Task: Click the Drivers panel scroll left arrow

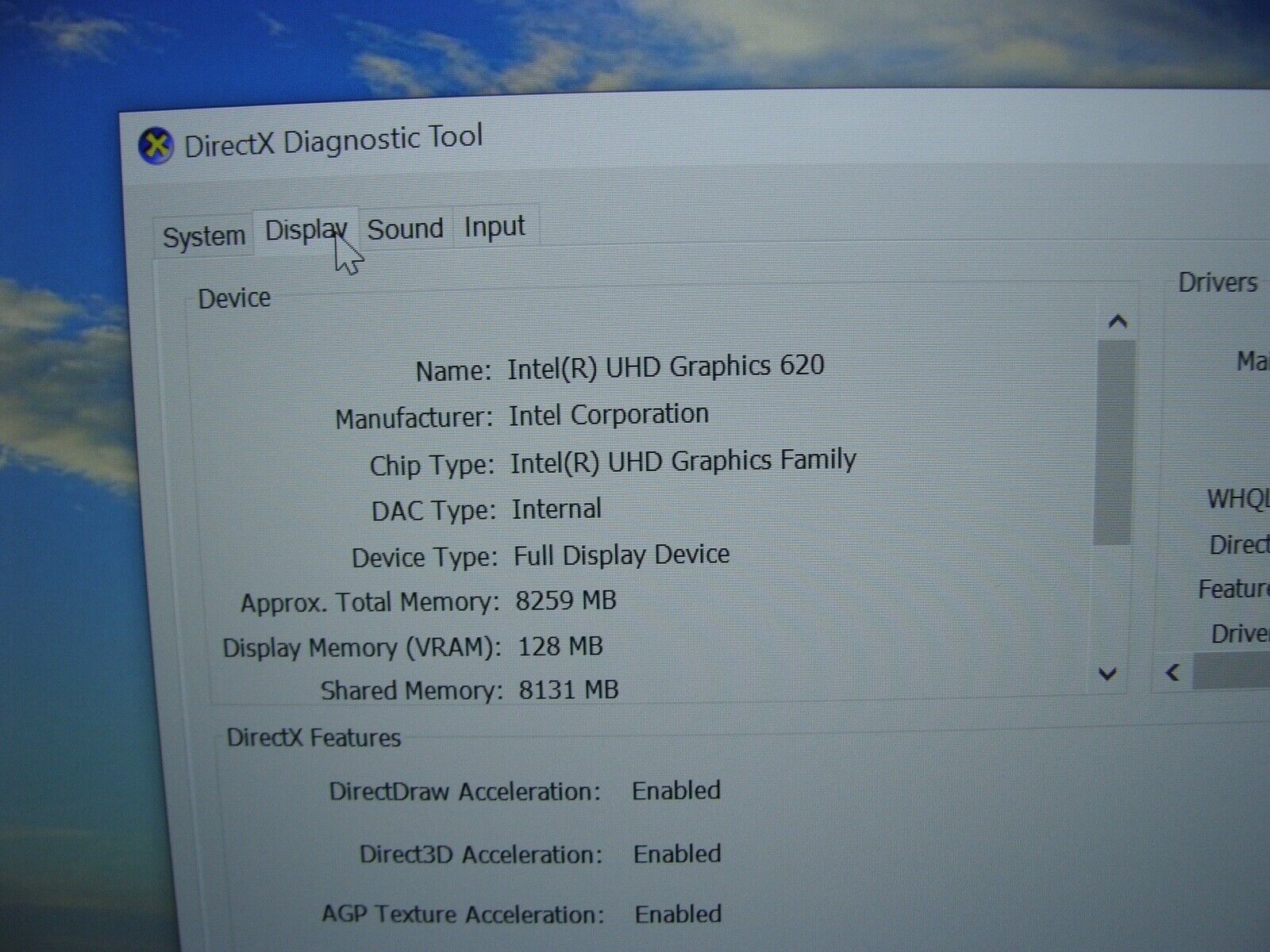Action: point(1172,674)
